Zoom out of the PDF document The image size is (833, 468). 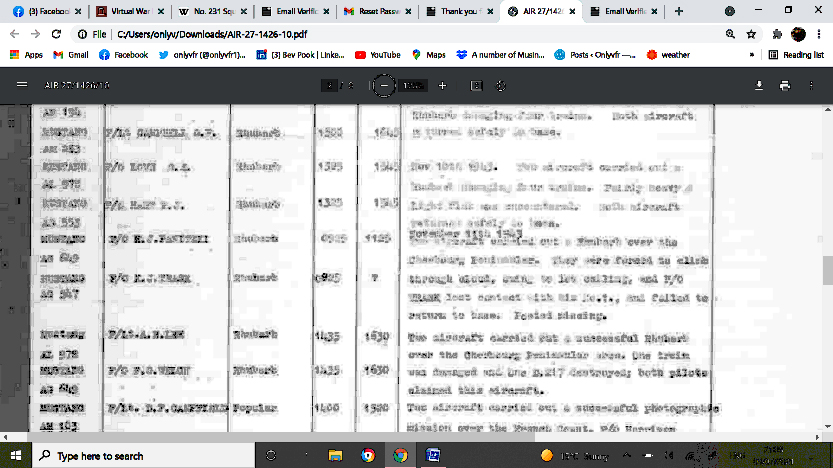(x=384, y=86)
